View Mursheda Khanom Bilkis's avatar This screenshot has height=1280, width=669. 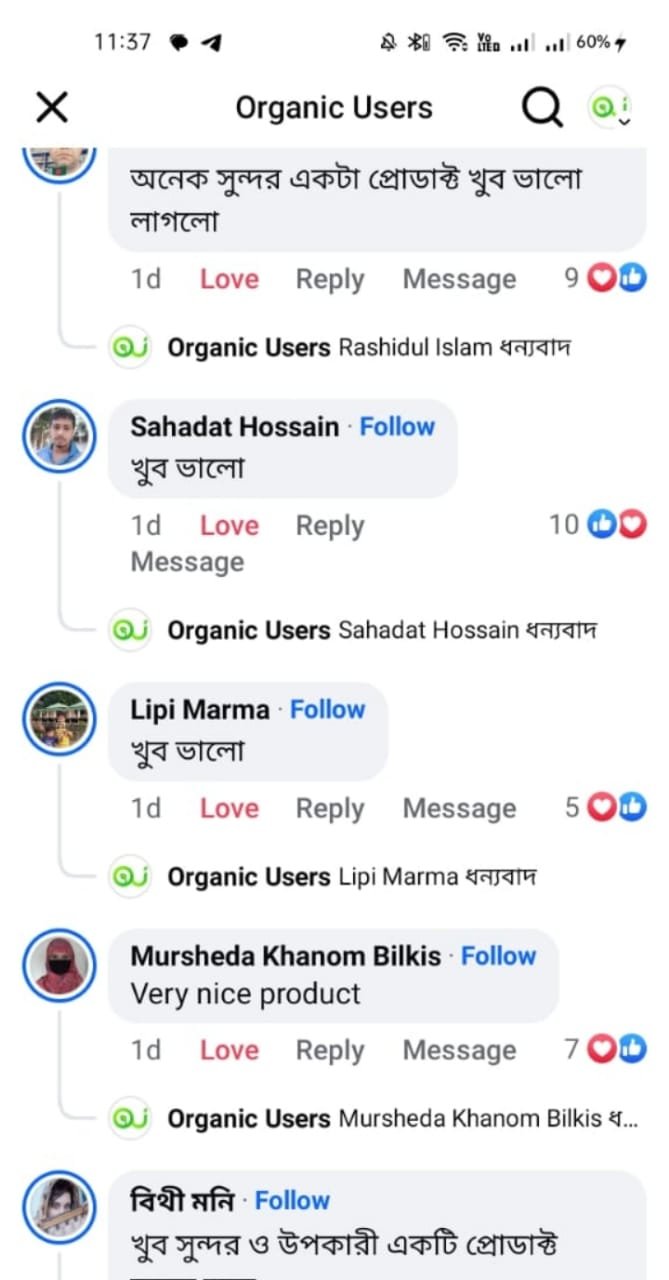click(x=59, y=966)
